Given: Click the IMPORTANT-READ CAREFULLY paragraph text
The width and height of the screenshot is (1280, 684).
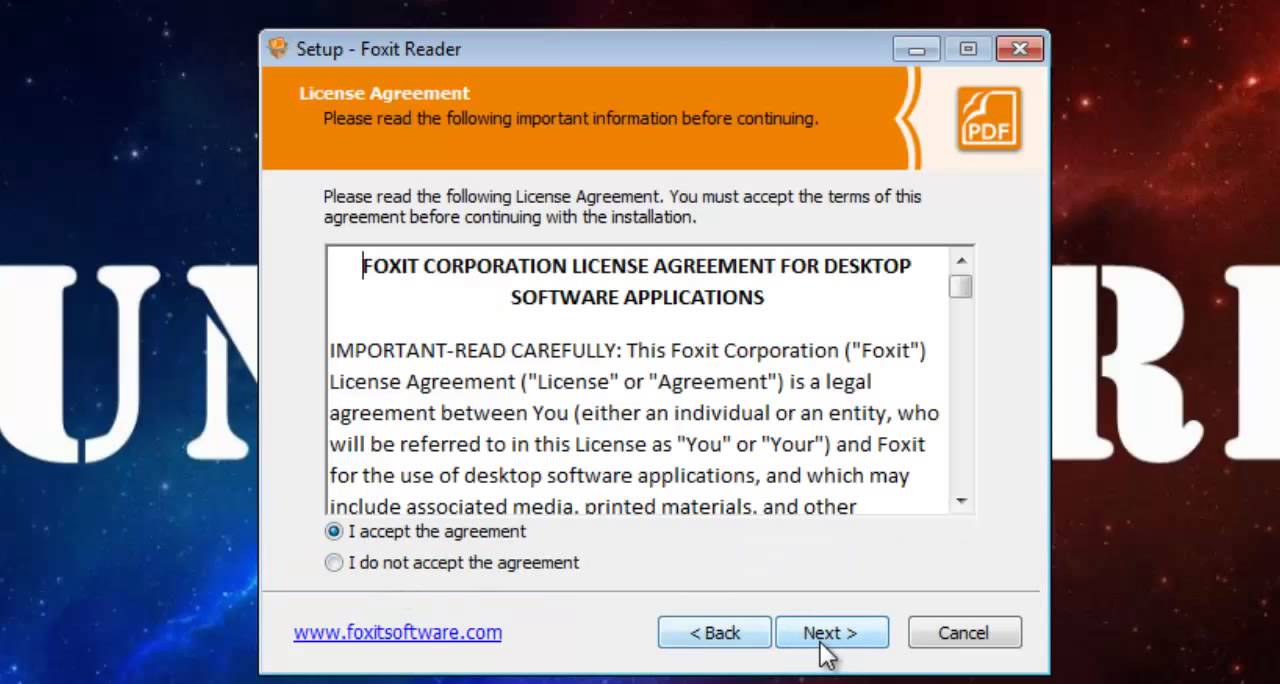Looking at the screenshot, I should coord(634,428).
